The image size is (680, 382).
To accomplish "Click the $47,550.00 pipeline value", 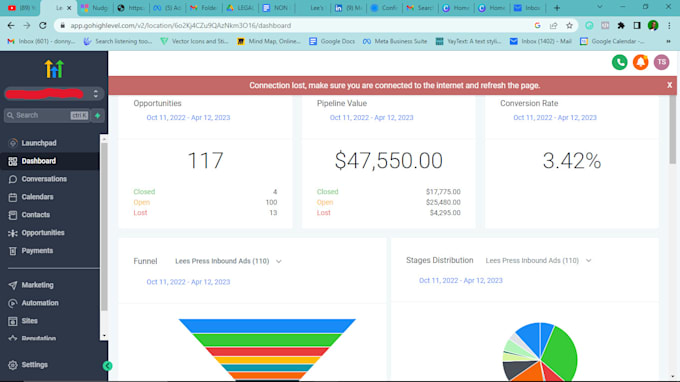I will (x=389, y=160).
